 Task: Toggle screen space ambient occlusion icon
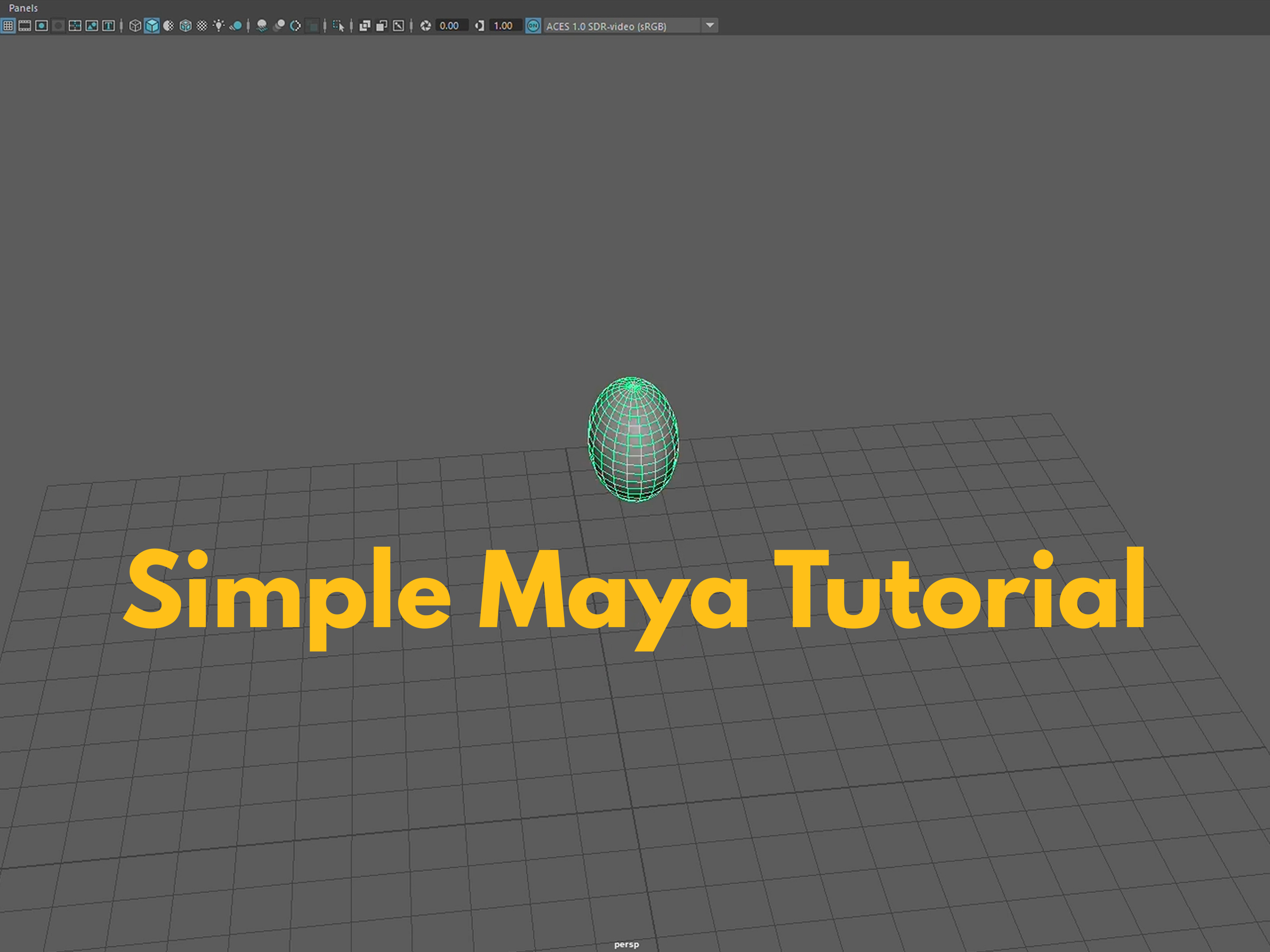[262, 26]
